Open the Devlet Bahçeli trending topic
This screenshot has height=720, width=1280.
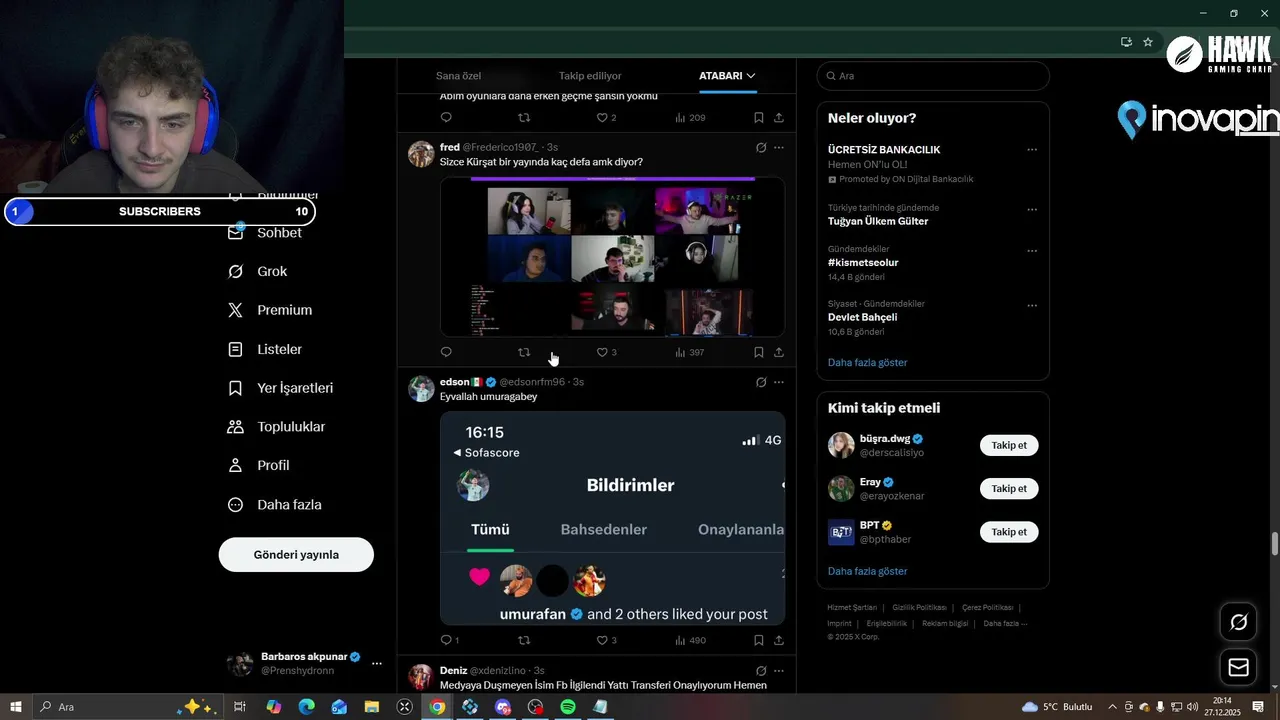click(x=862, y=317)
